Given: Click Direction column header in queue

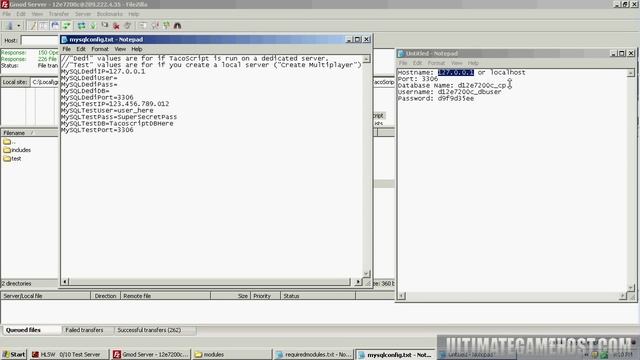Looking at the screenshot, I should point(105,296).
